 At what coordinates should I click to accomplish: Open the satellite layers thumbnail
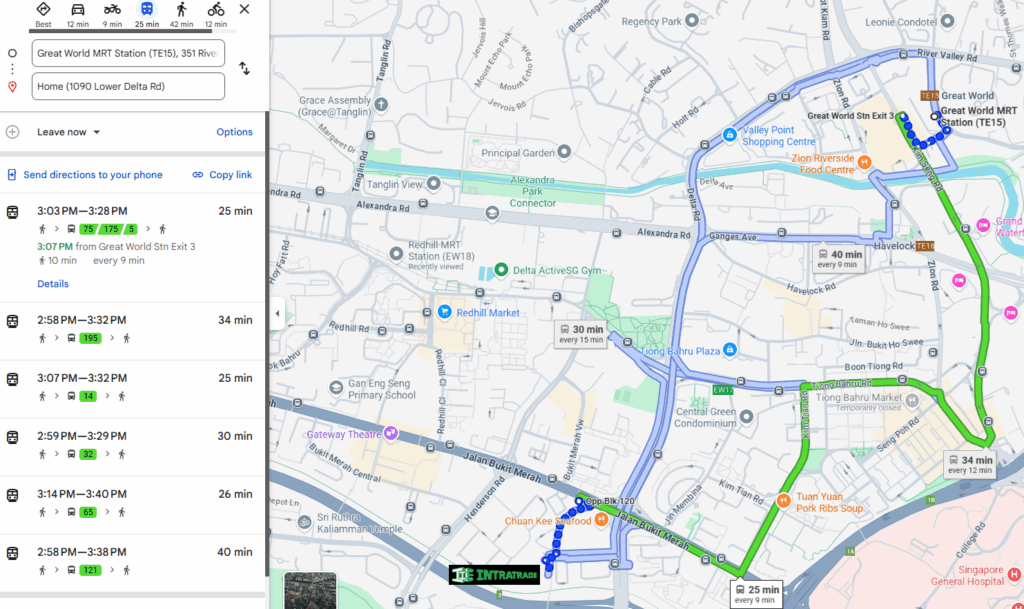(x=310, y=591)
